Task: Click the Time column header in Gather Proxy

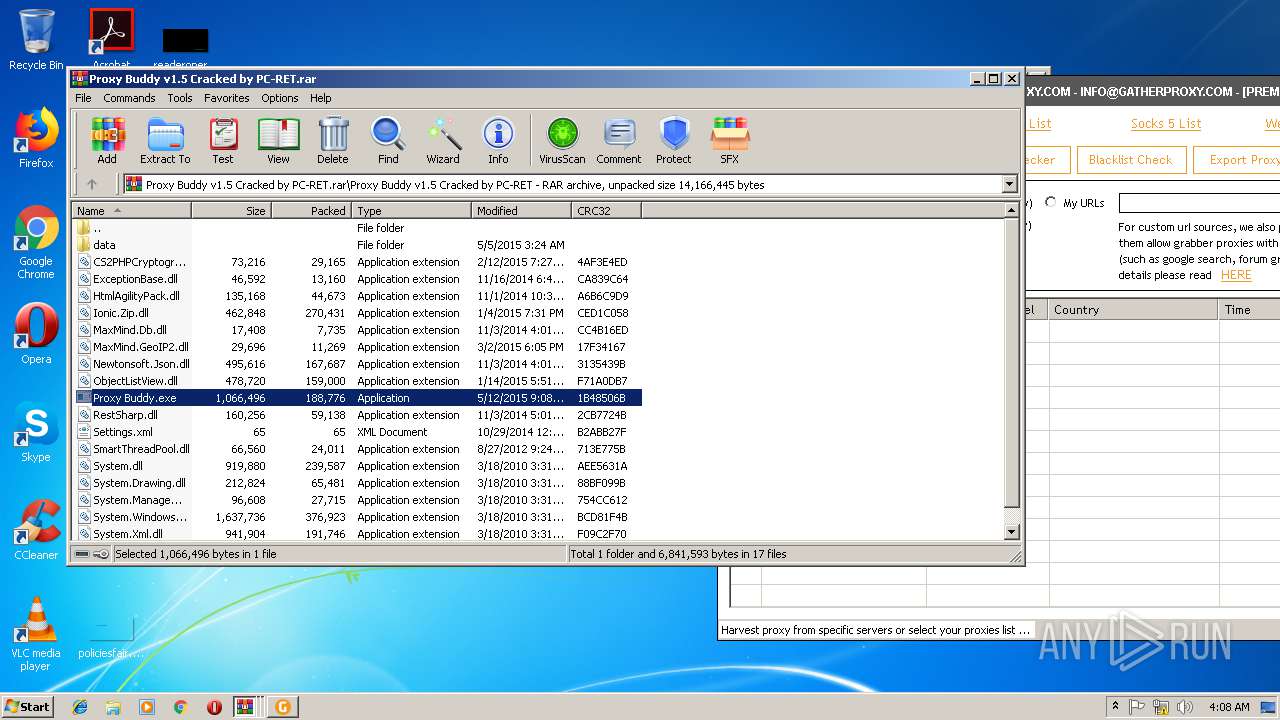Action: click(x=1250, y=310)
